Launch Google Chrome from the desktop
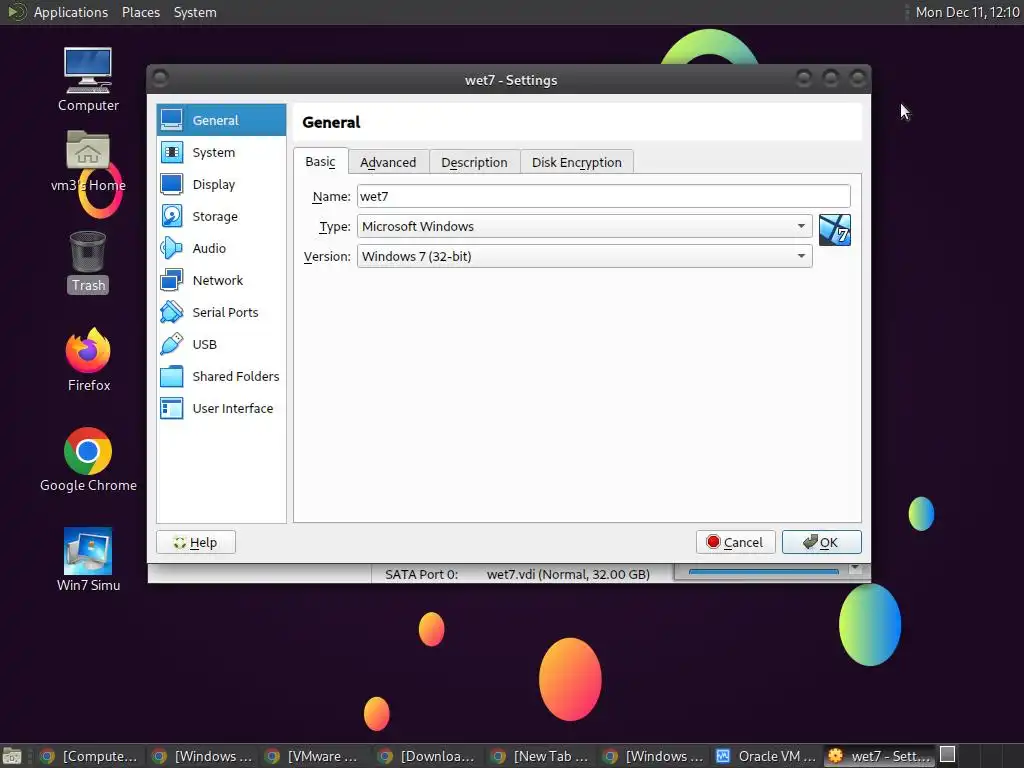This screenshot has height=768, width=1024. 88,451
